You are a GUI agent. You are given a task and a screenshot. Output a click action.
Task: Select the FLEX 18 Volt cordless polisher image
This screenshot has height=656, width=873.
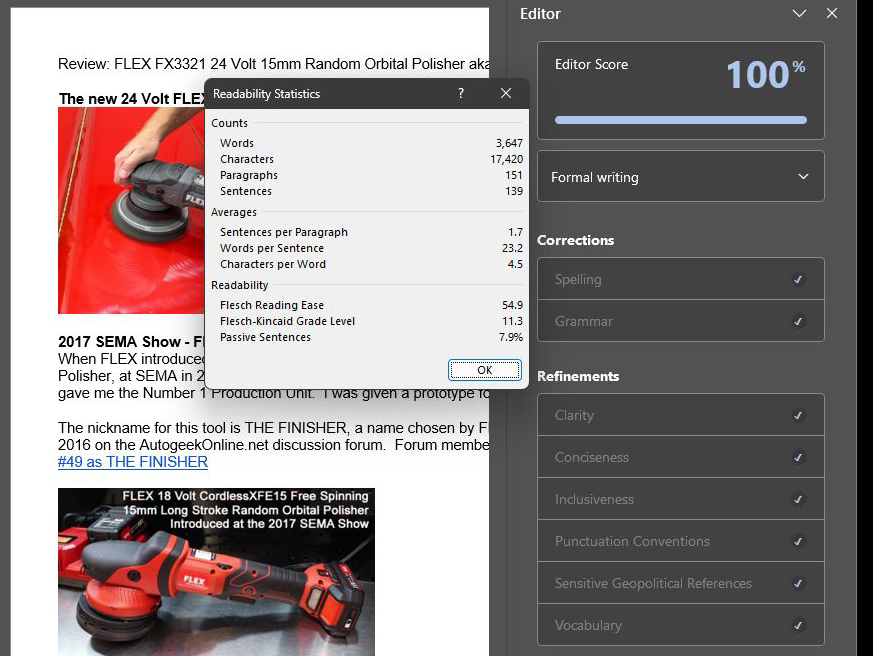(x=216, y=572)
